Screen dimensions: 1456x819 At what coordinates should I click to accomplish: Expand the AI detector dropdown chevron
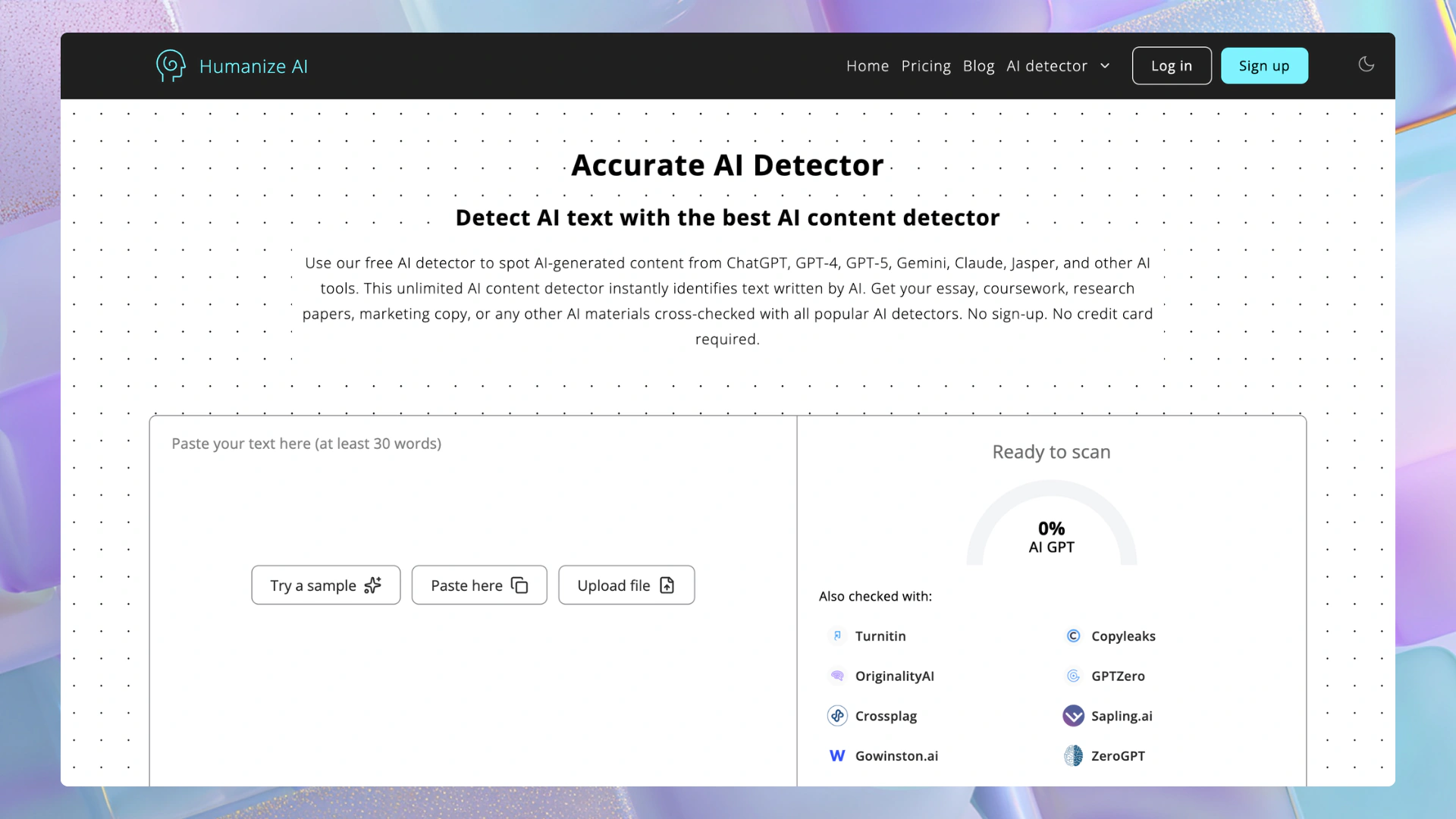1105,66
